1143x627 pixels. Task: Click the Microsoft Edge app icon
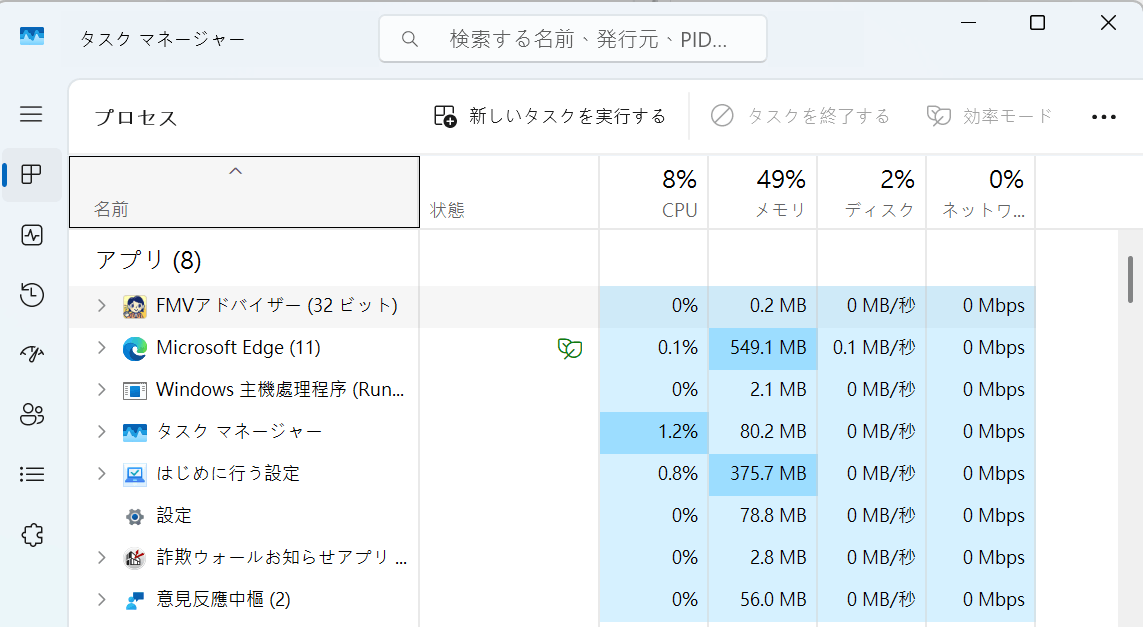[x=135, y=348]
